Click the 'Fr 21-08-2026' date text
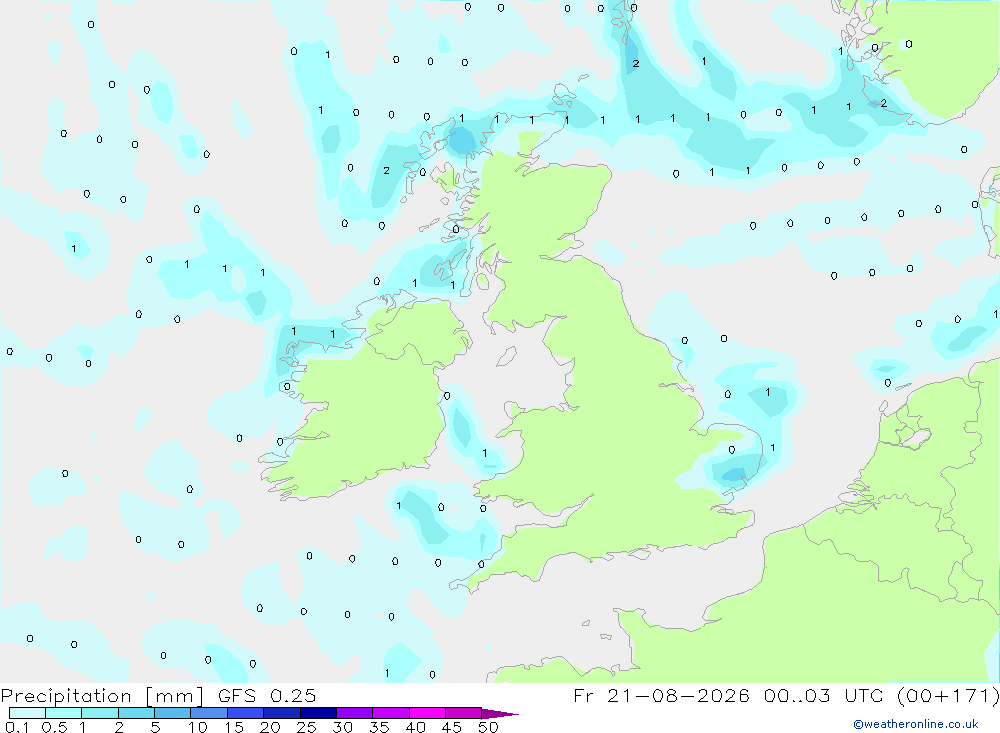 [x=661, y=696]
